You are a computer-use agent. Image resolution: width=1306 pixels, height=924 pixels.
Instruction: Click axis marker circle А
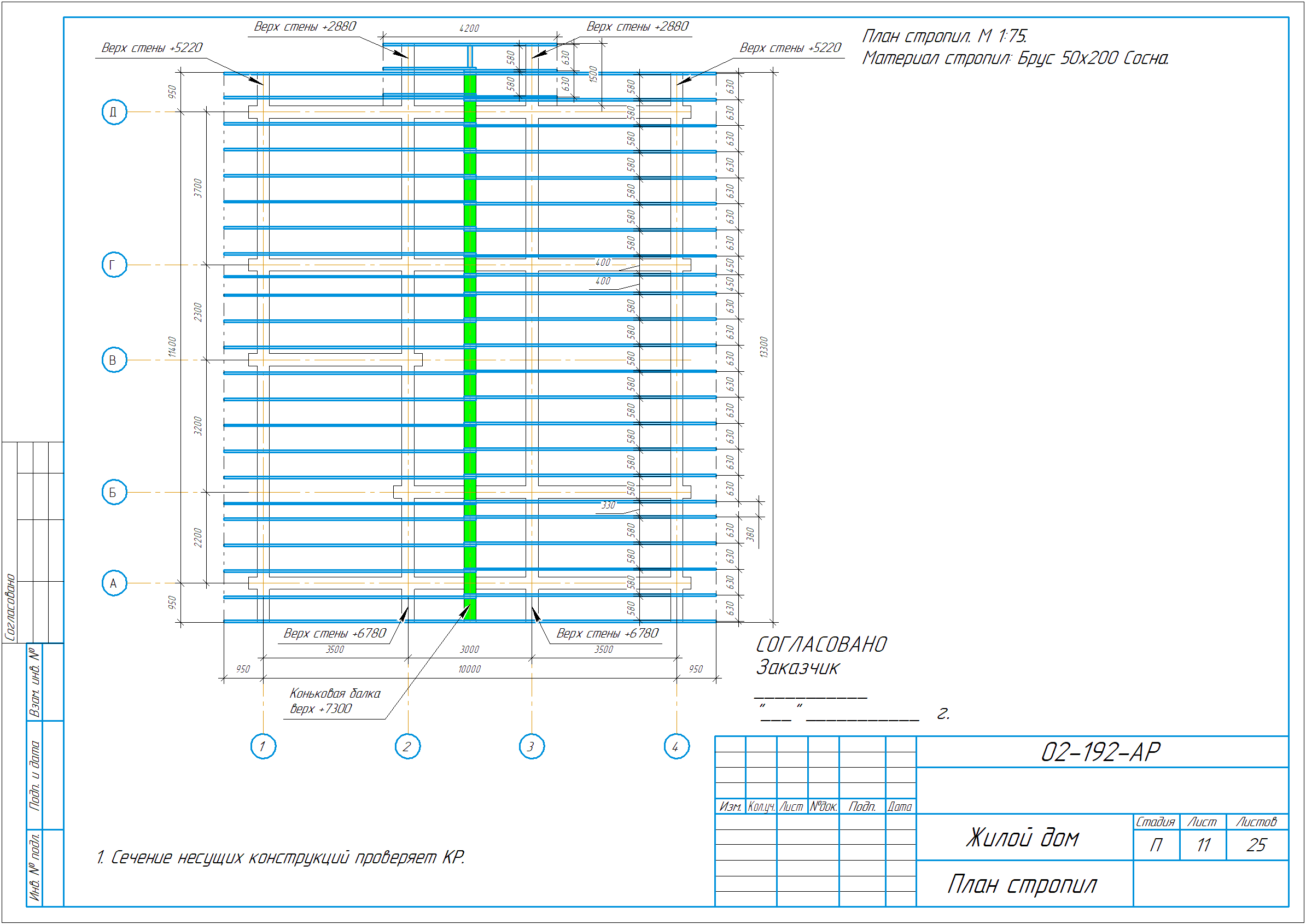114,584
